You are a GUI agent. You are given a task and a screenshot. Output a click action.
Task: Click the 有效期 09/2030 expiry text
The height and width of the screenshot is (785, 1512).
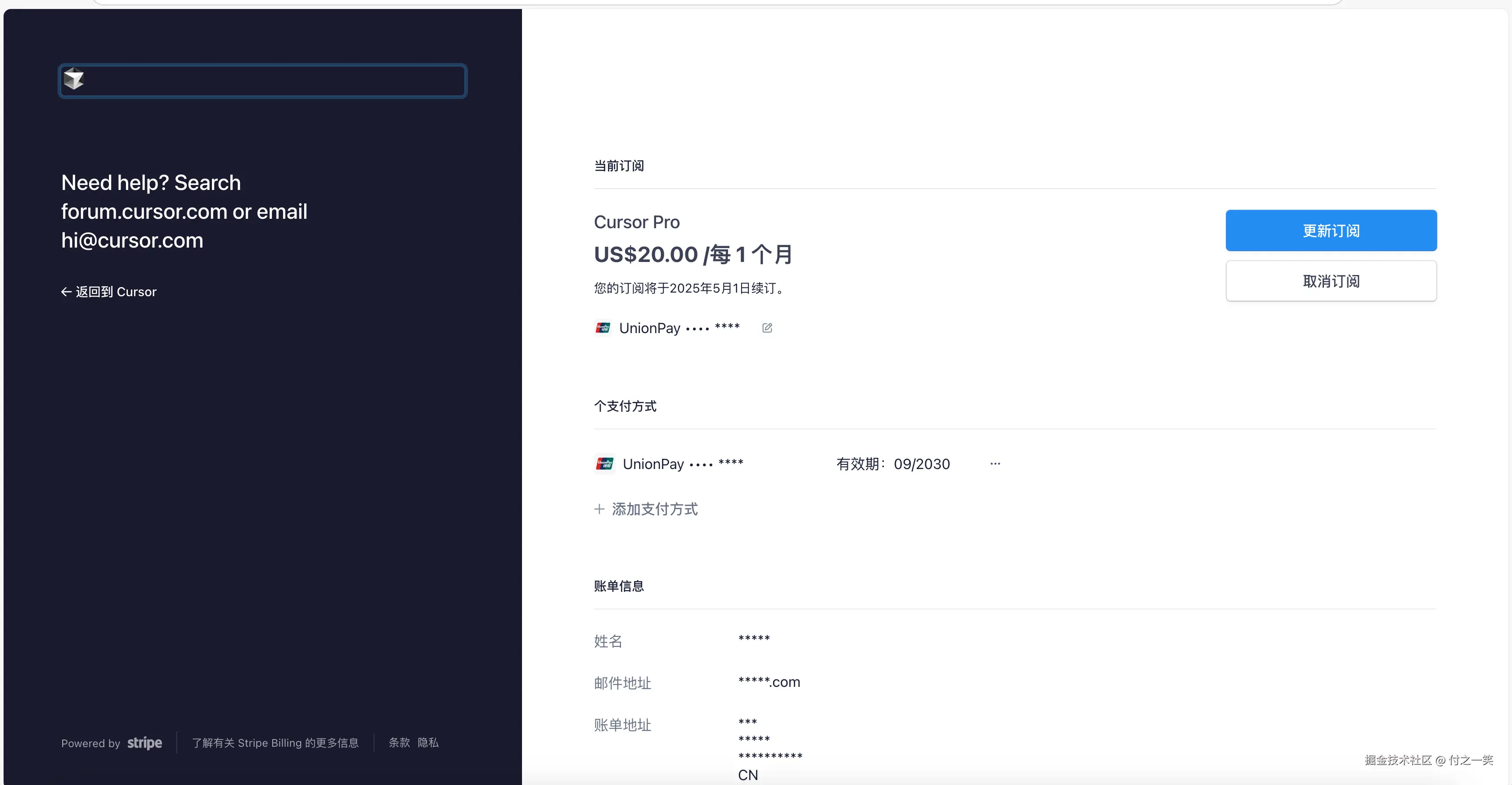[893, 464]
